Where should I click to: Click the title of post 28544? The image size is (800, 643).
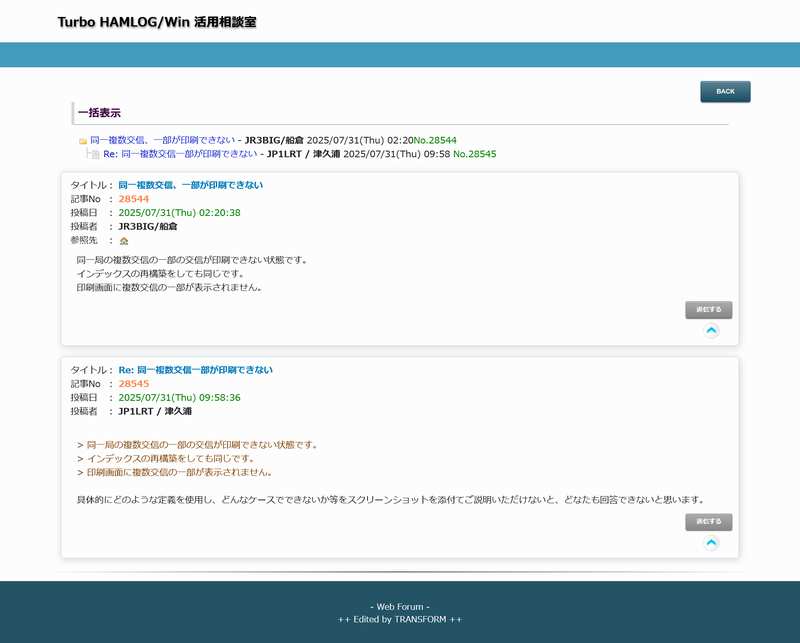190,185
